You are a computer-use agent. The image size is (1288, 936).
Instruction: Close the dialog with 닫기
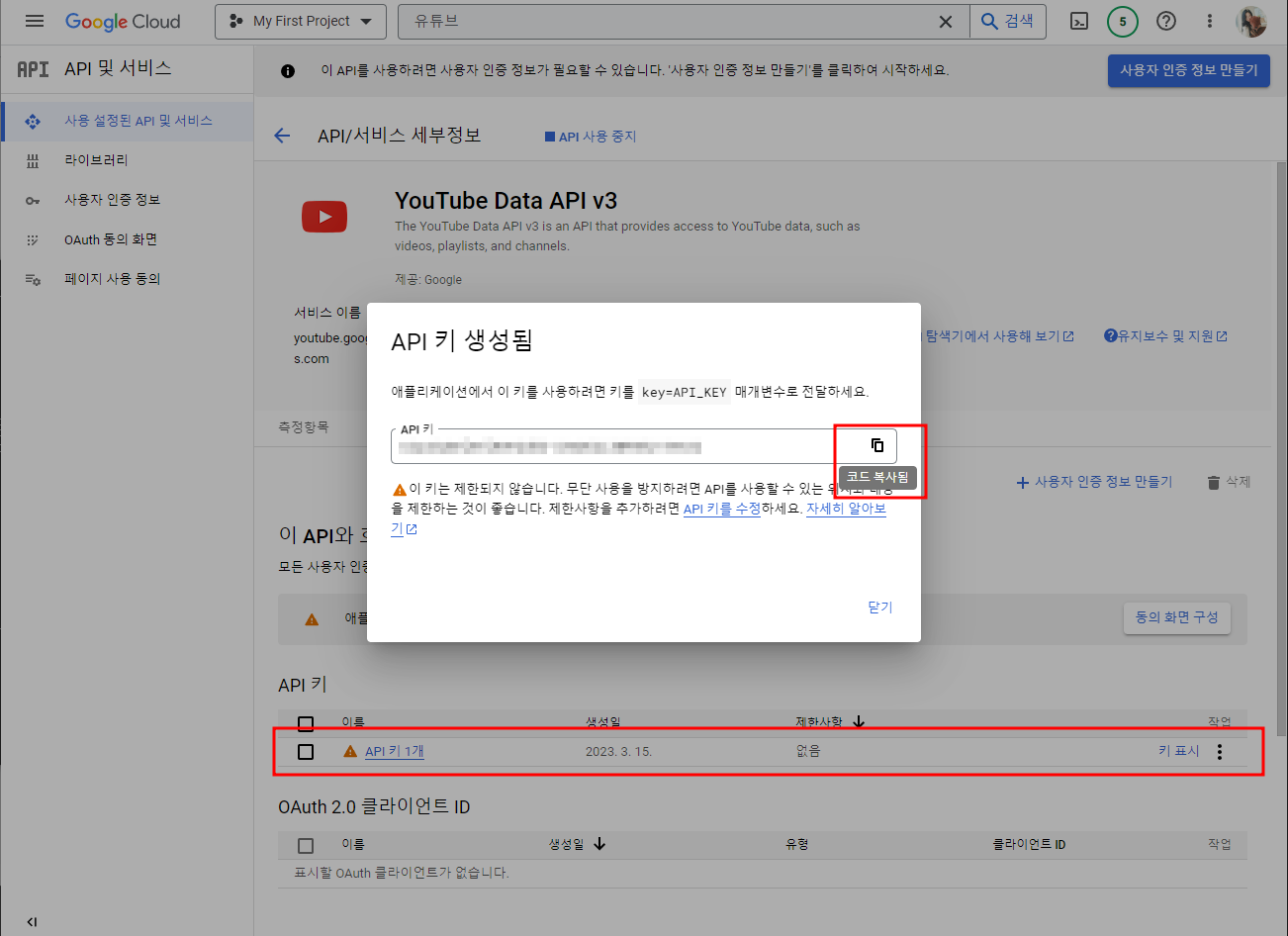(x=879, y=608)
